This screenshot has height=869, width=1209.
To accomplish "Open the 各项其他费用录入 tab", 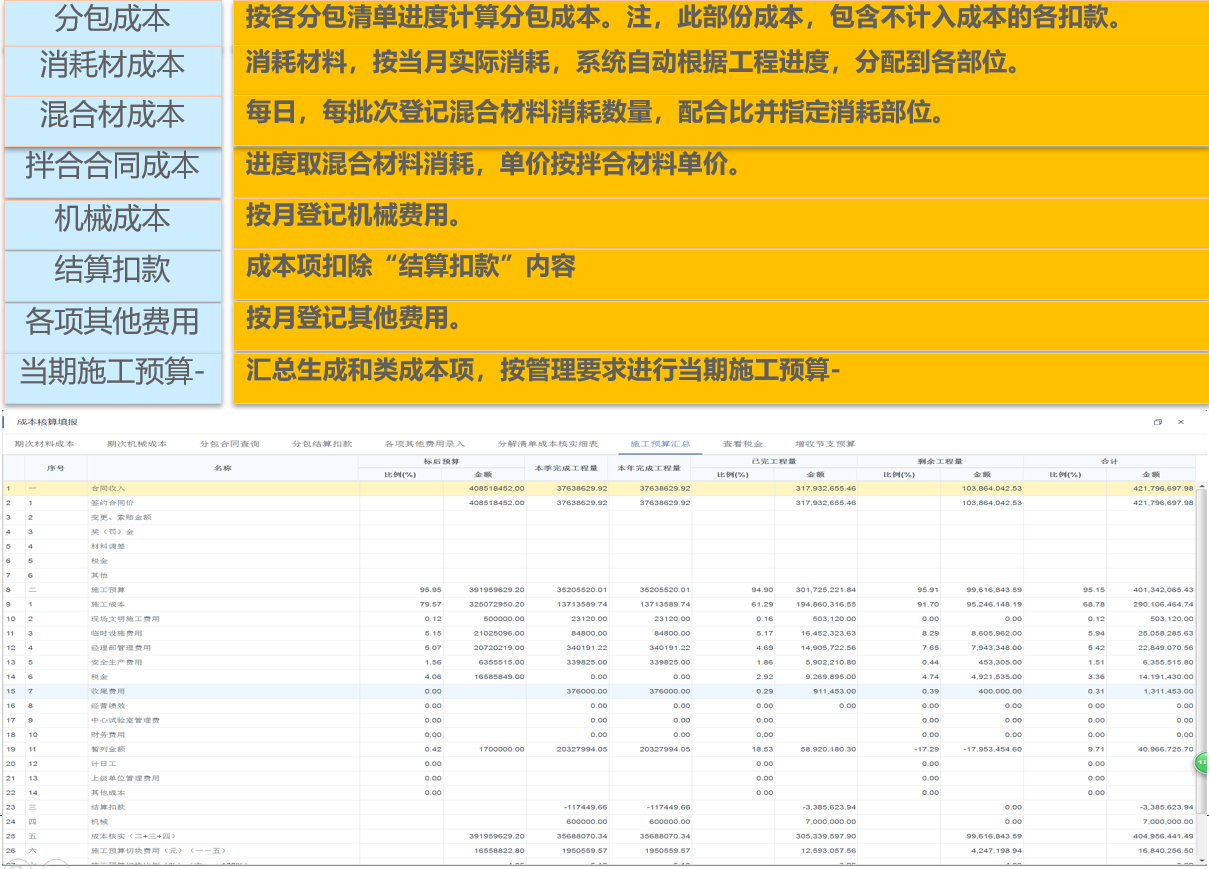I will pos(425,443).
